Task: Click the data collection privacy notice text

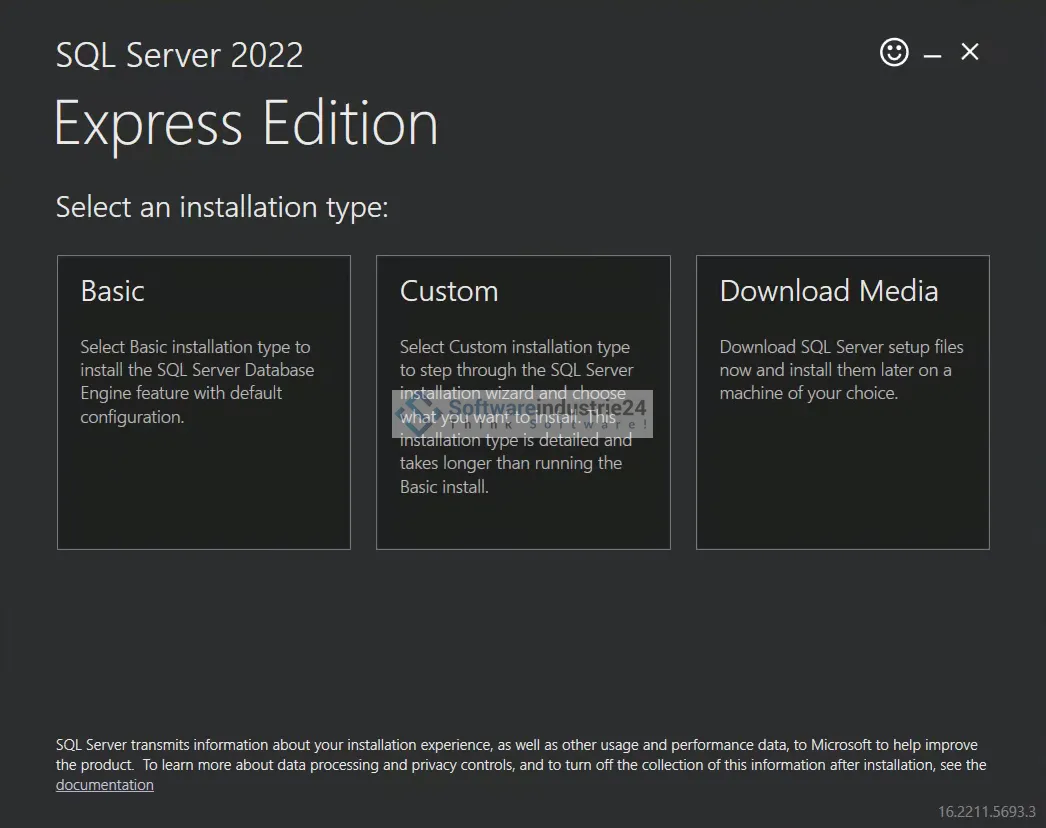Action: 520,755
